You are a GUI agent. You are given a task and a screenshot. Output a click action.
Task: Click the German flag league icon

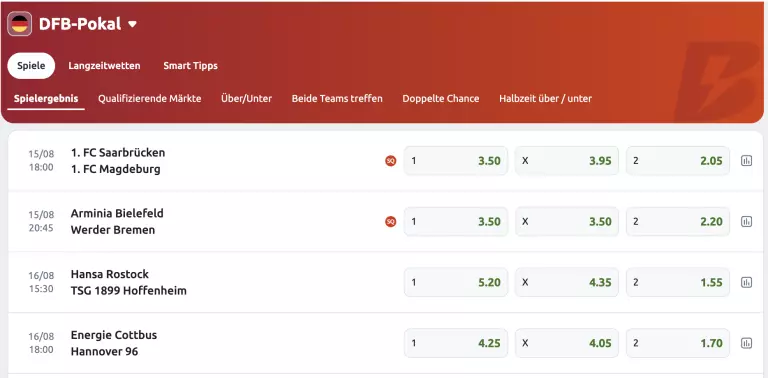20,24
